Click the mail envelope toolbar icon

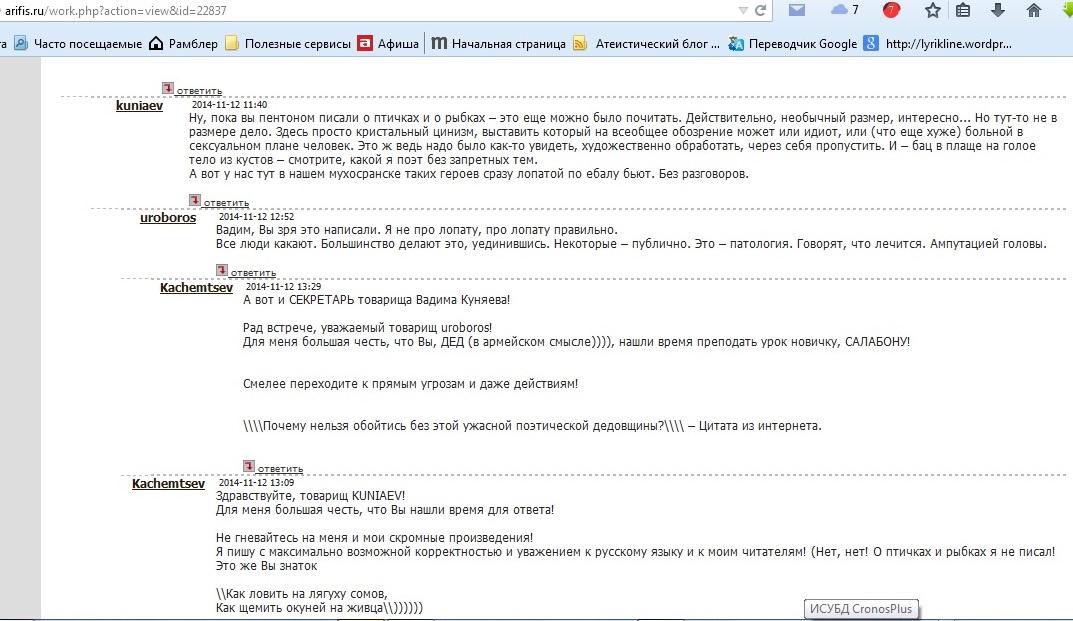pyautogui.click(x=797, y=10)
